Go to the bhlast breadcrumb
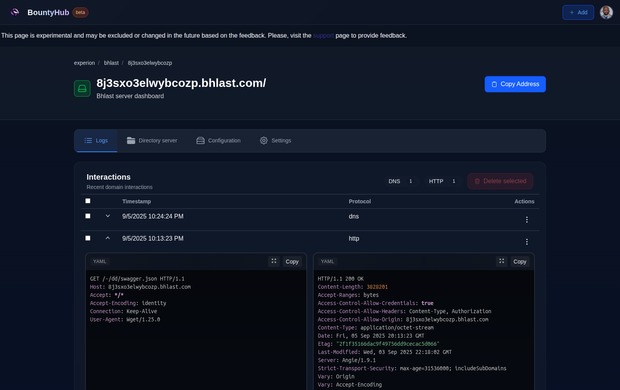The height and width of the screenshot is (390, 620). [x=111, y=63]
